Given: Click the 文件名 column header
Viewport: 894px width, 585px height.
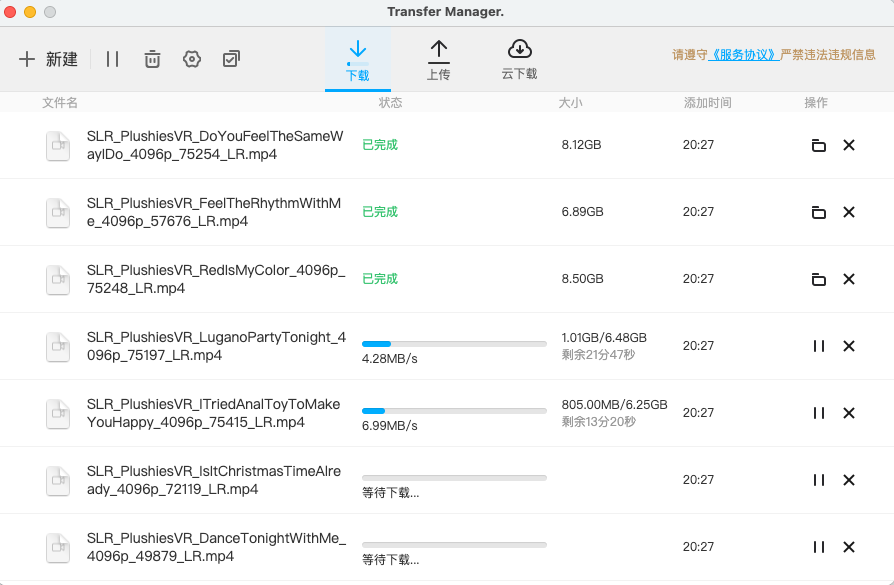Looking at the screenshot, I should click(x=60, y=103).
